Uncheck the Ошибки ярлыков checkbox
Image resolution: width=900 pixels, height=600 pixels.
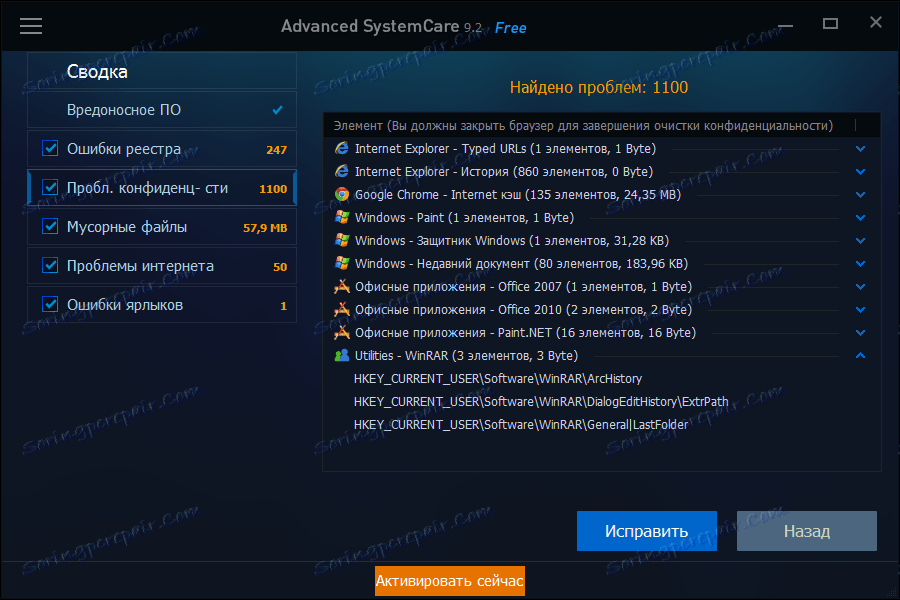tap(51, 305)
